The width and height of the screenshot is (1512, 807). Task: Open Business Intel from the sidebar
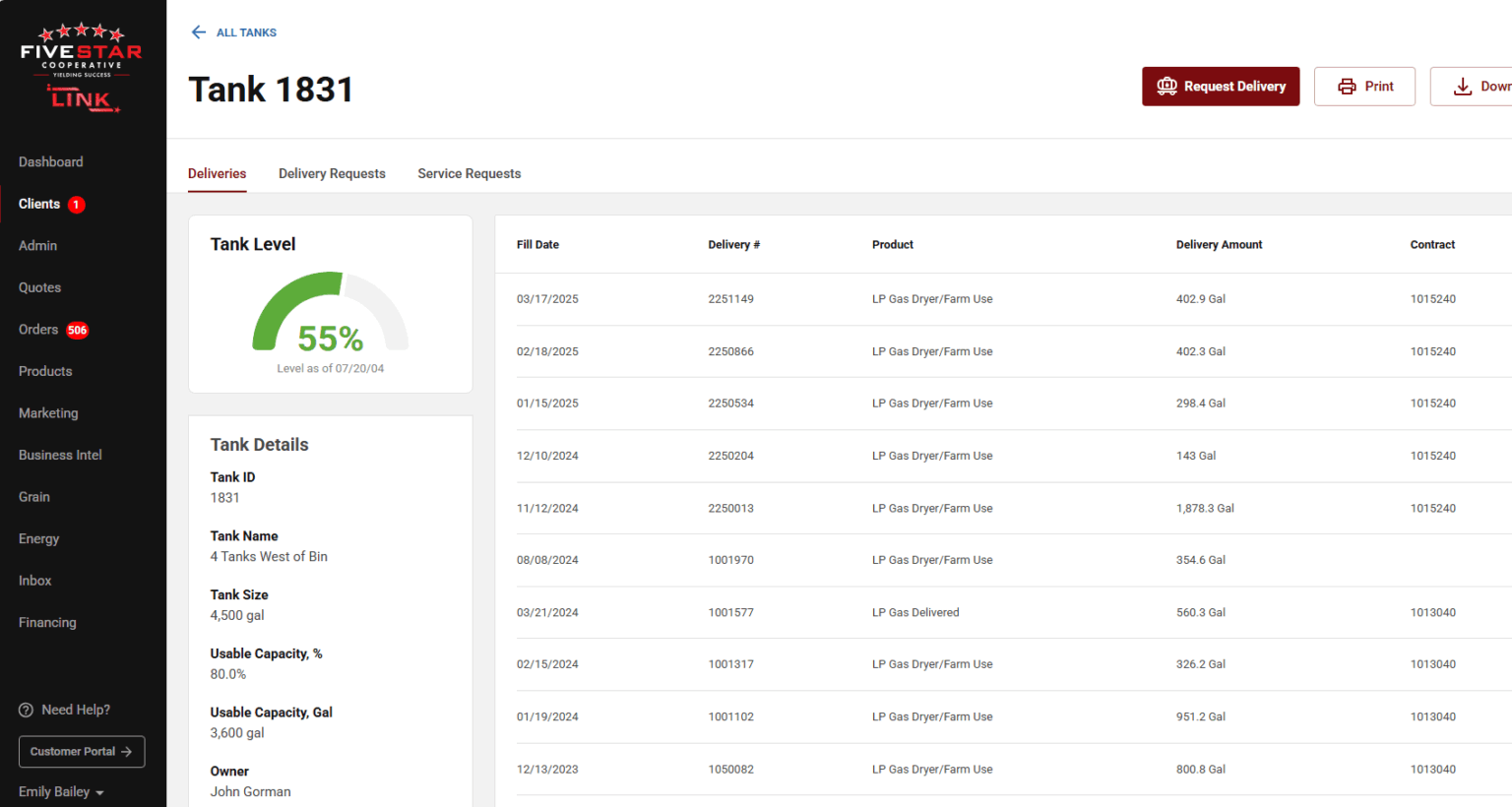tap(60, 456)
